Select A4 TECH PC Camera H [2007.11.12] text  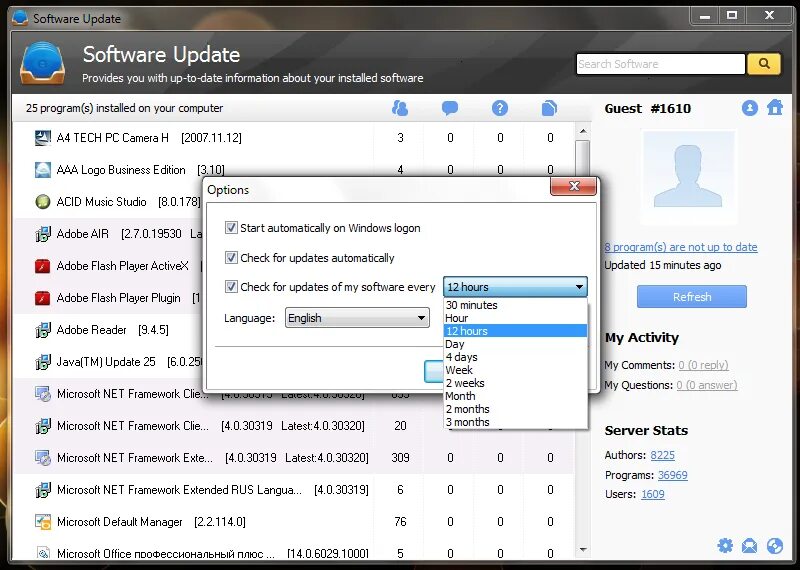149,138
